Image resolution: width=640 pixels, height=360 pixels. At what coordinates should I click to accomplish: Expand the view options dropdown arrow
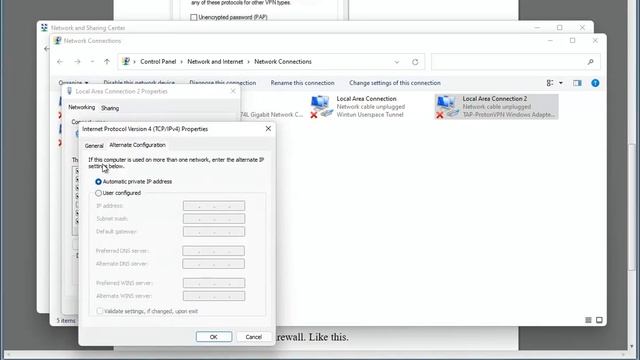pyautogui.click(x=561, y=83)
